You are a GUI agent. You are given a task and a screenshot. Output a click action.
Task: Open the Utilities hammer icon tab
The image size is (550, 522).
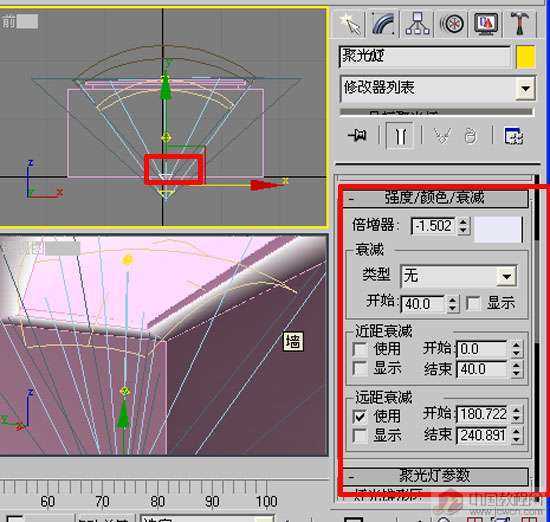point(520,24)
